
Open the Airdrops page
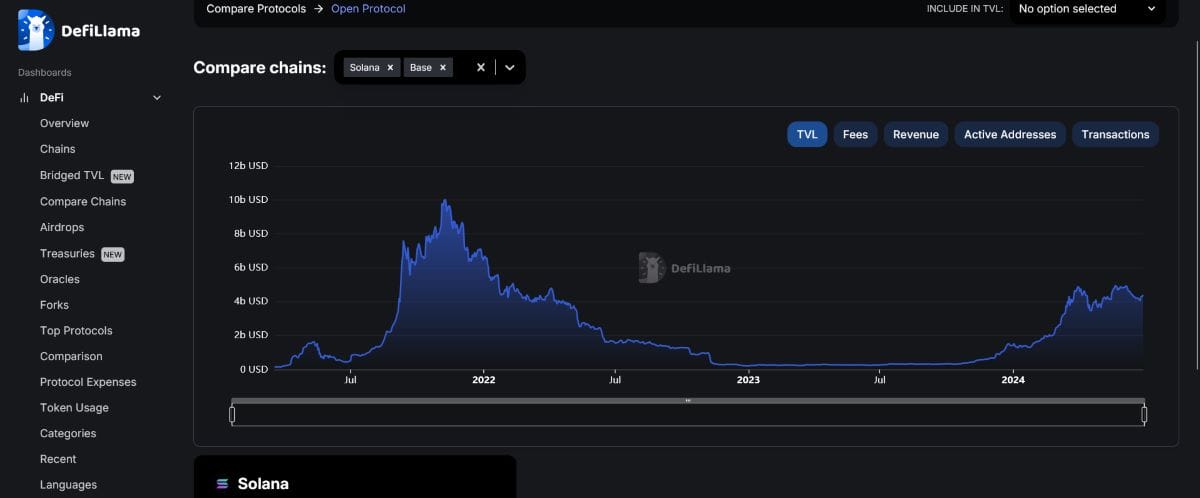coord(62,227)
